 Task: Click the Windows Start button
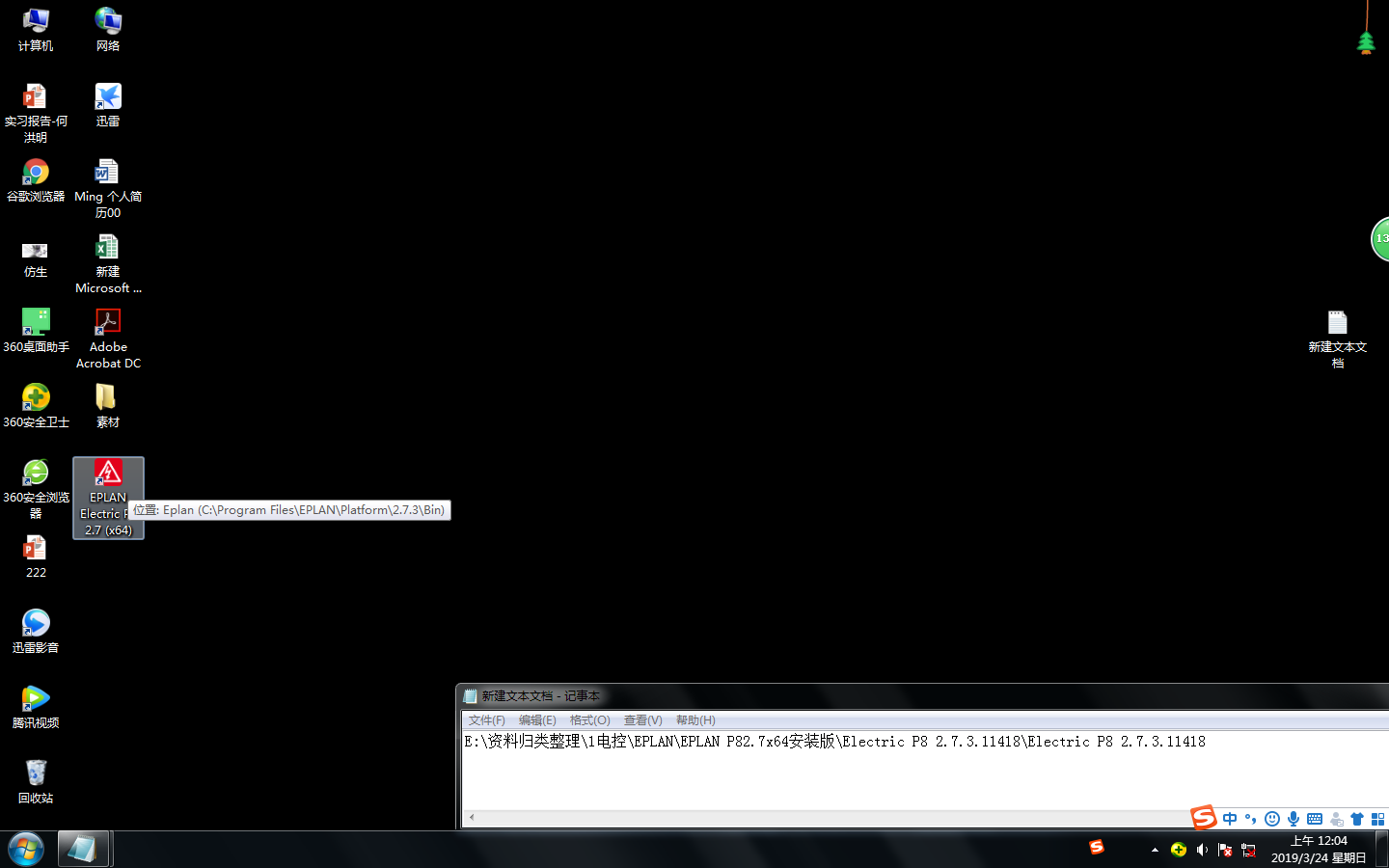pyautogui.click(x=26, y=850)
